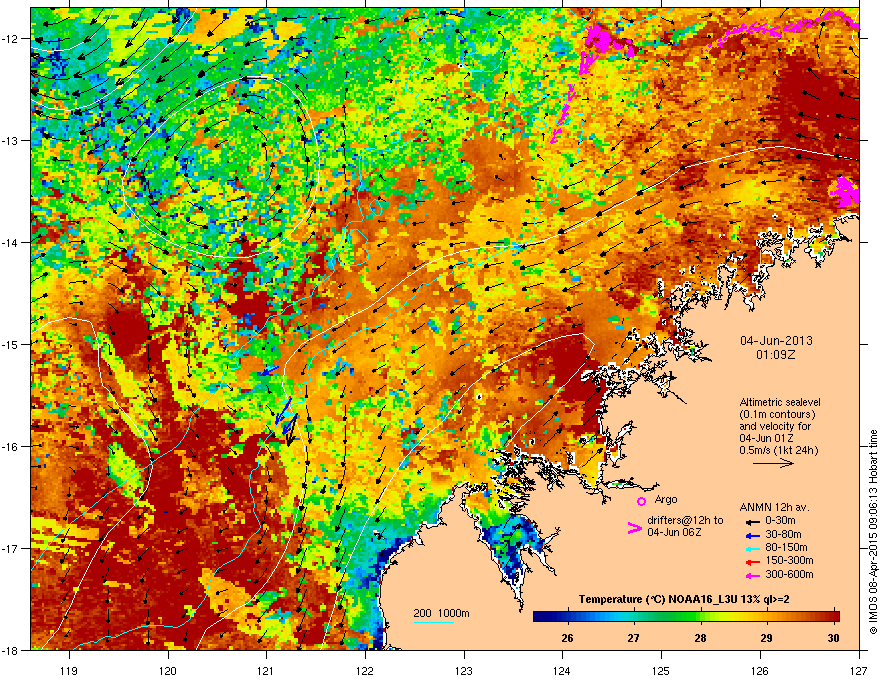Click the longitude axis label 125
Screen dimensions: 880x680
point(661,670)
